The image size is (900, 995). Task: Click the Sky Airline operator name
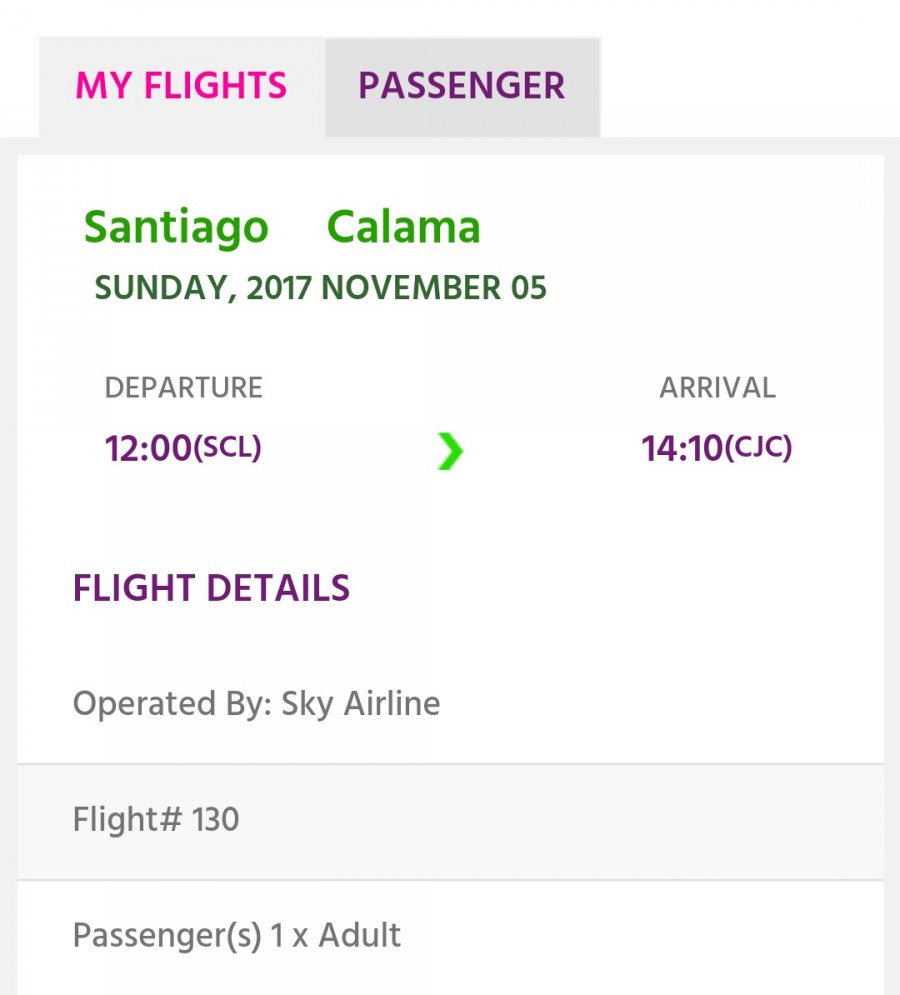click(361, 704)
